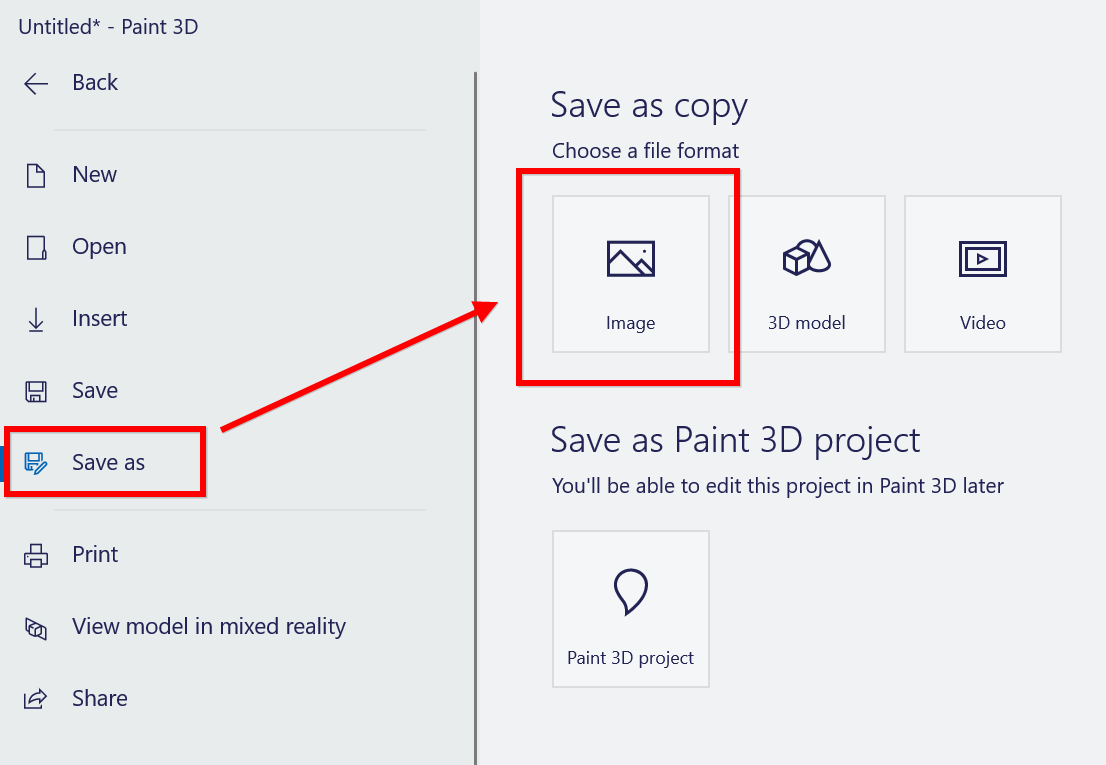The image size is (1106, 765).
Task: Click the Save as disk-with-pencil icon
Action: [x=36, y=463]
